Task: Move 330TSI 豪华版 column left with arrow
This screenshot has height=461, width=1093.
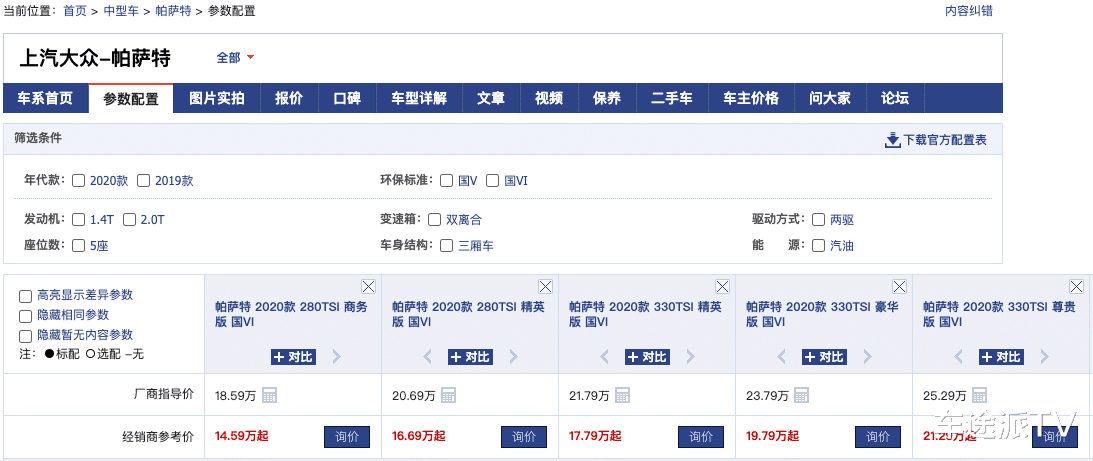Action: coord(781,357)
